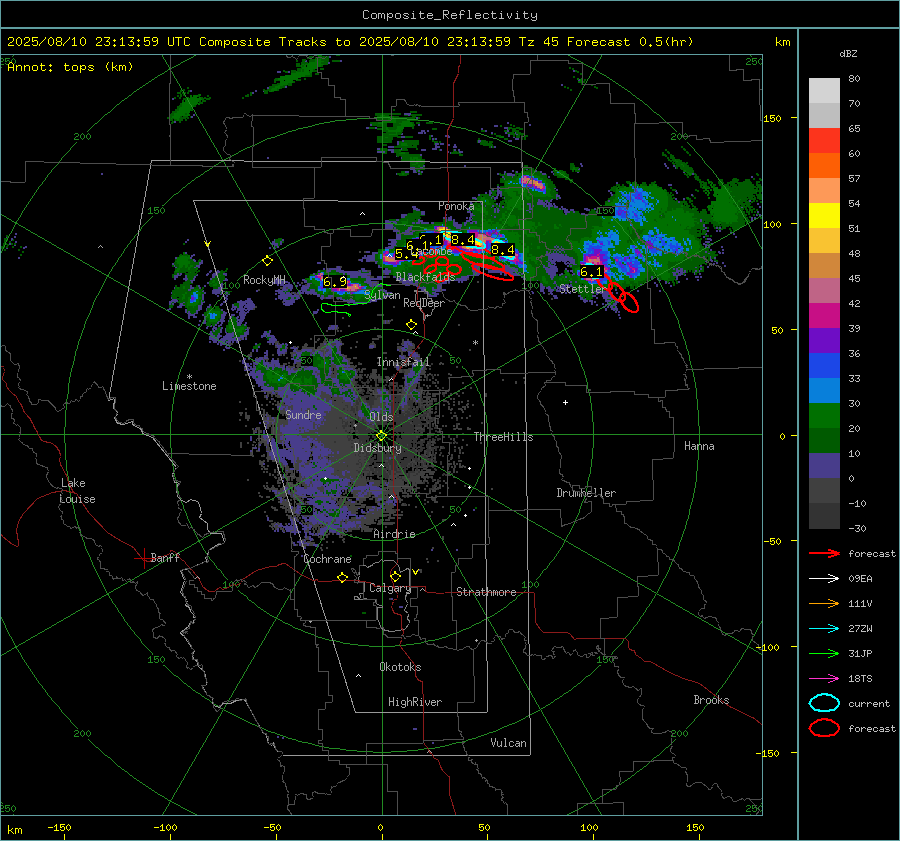Select the orange 111V arrow legend icon
The image size is (900, 841).
[x=824, y=603]
